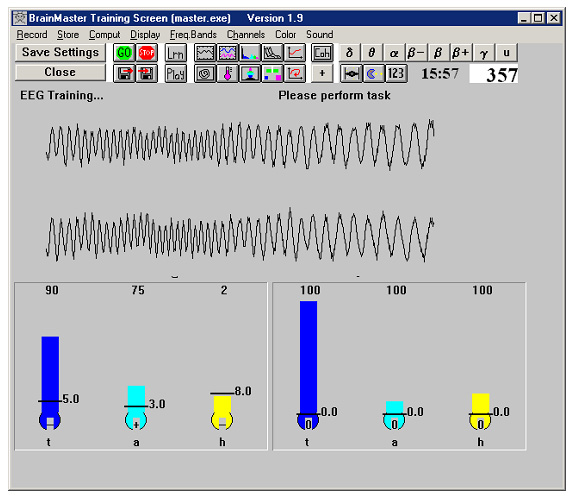Click the plus button under Coh
Viewport: 575px width, 498px height.
point(322,74)
